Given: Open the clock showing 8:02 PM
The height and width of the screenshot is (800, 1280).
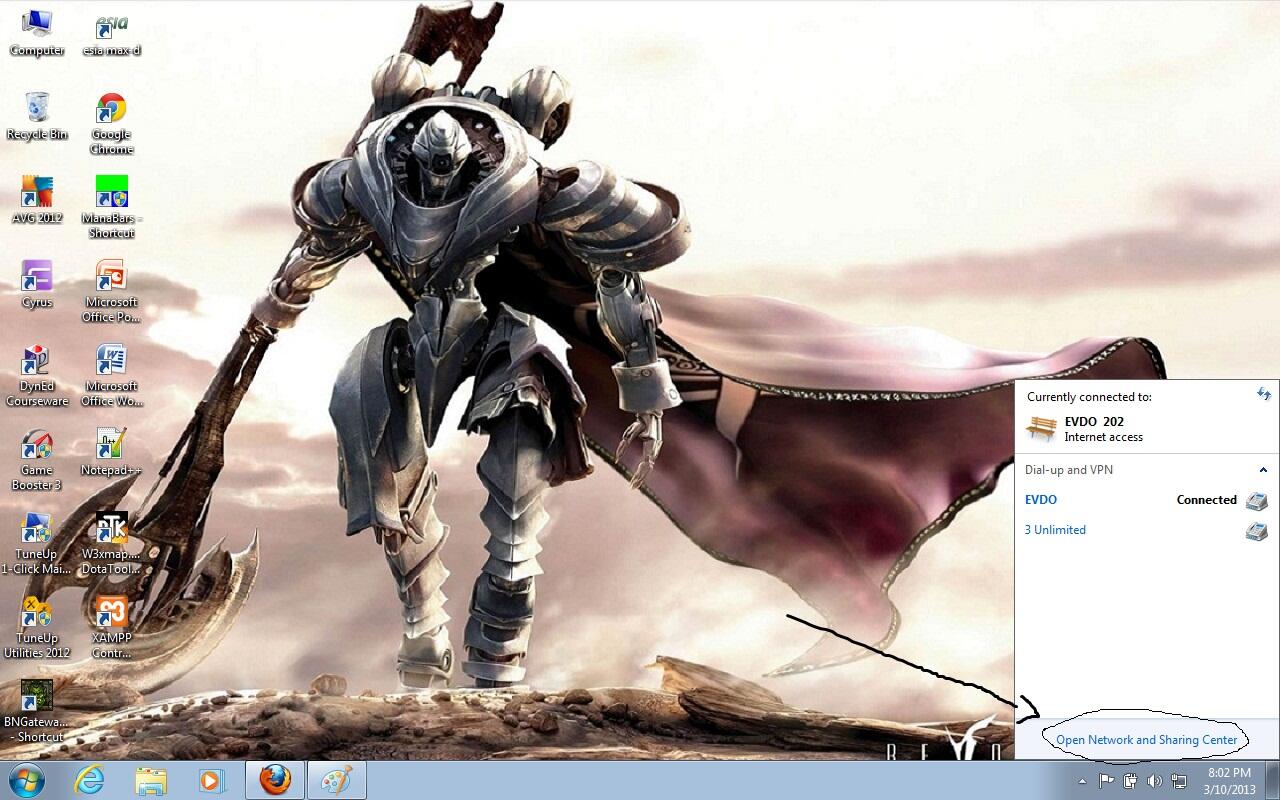Looking at the screenshot, I should click(1229, 781).
